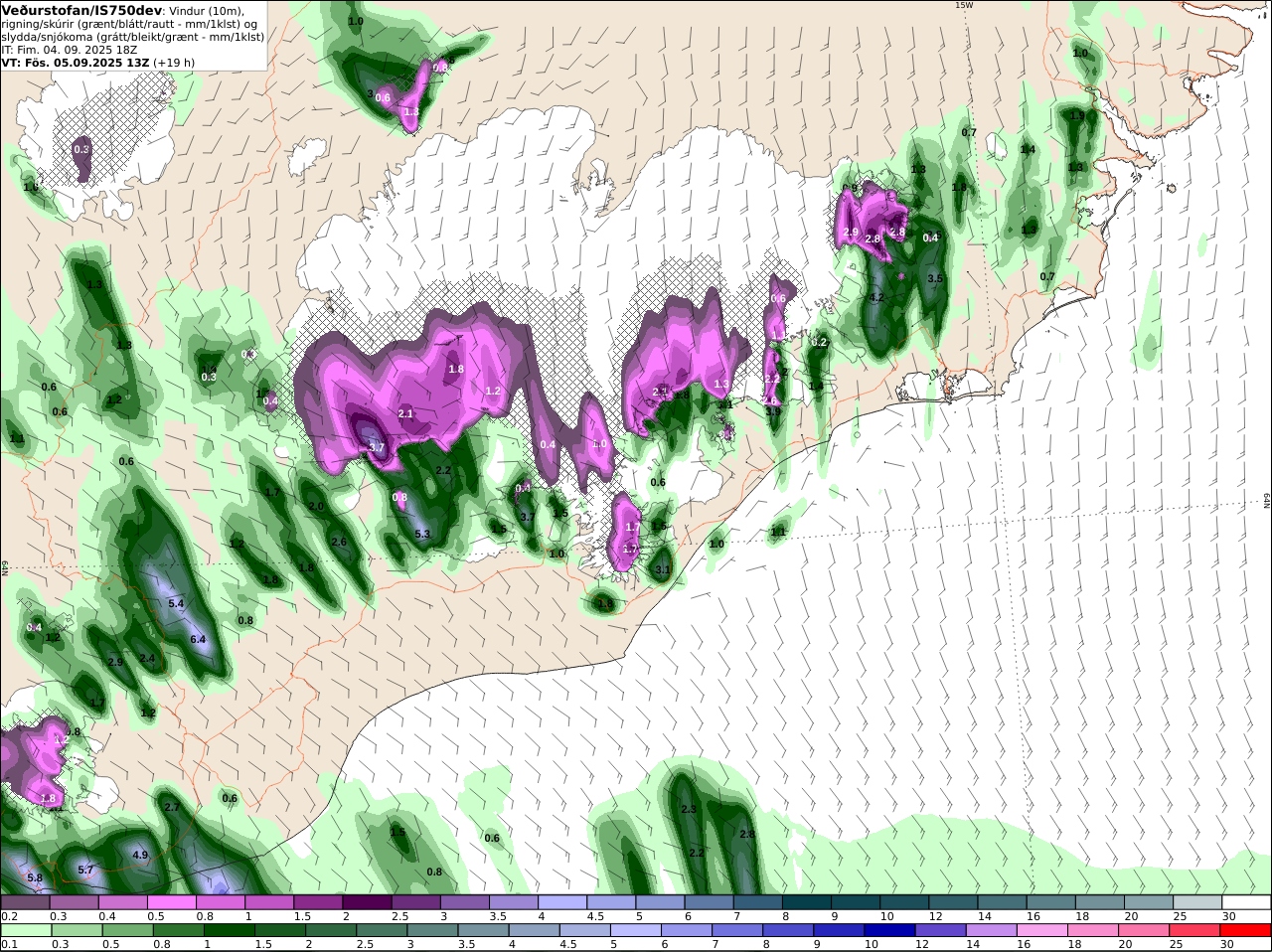Click the 0.1 label in the rain legend
The height and width of the screenshot is (952, 1272).
coord(8,944)
